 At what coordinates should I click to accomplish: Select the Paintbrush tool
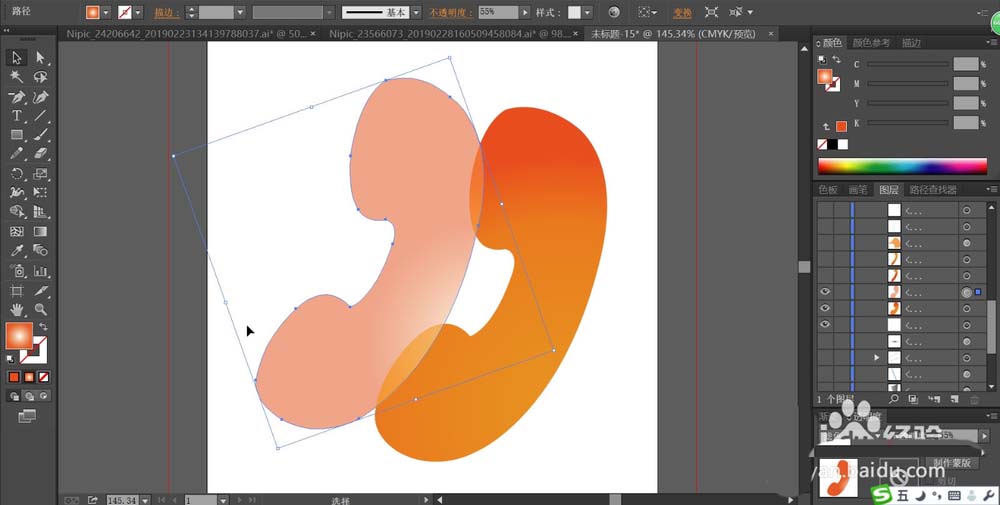[x=40, y=135]
